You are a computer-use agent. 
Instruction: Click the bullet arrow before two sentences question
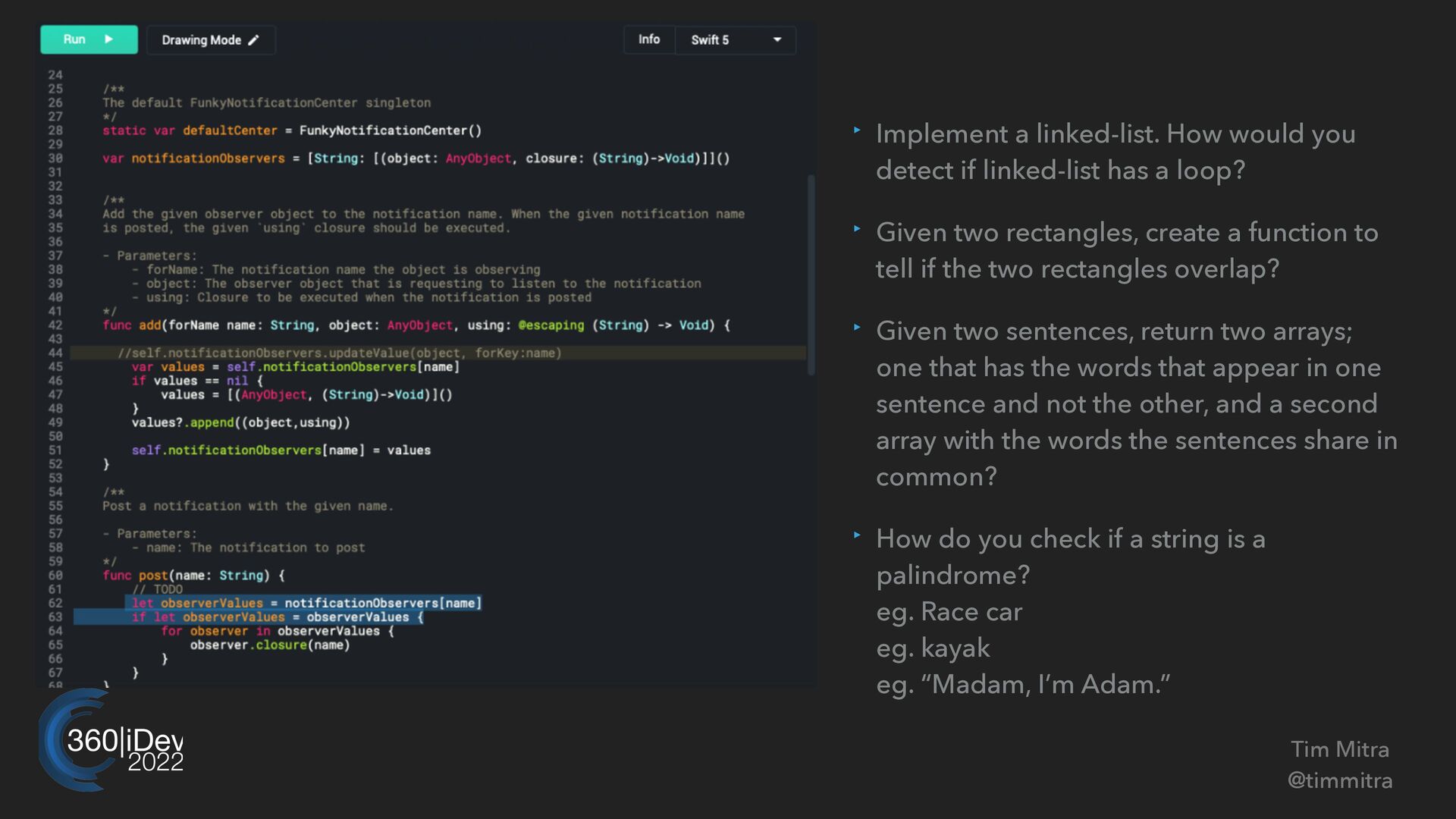(x=857, y=328)
